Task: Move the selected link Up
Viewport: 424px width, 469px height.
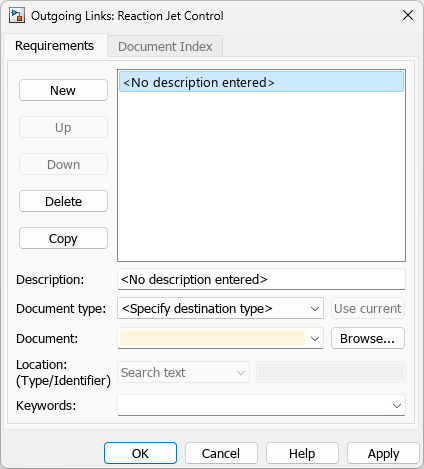Action: point(63,127)
